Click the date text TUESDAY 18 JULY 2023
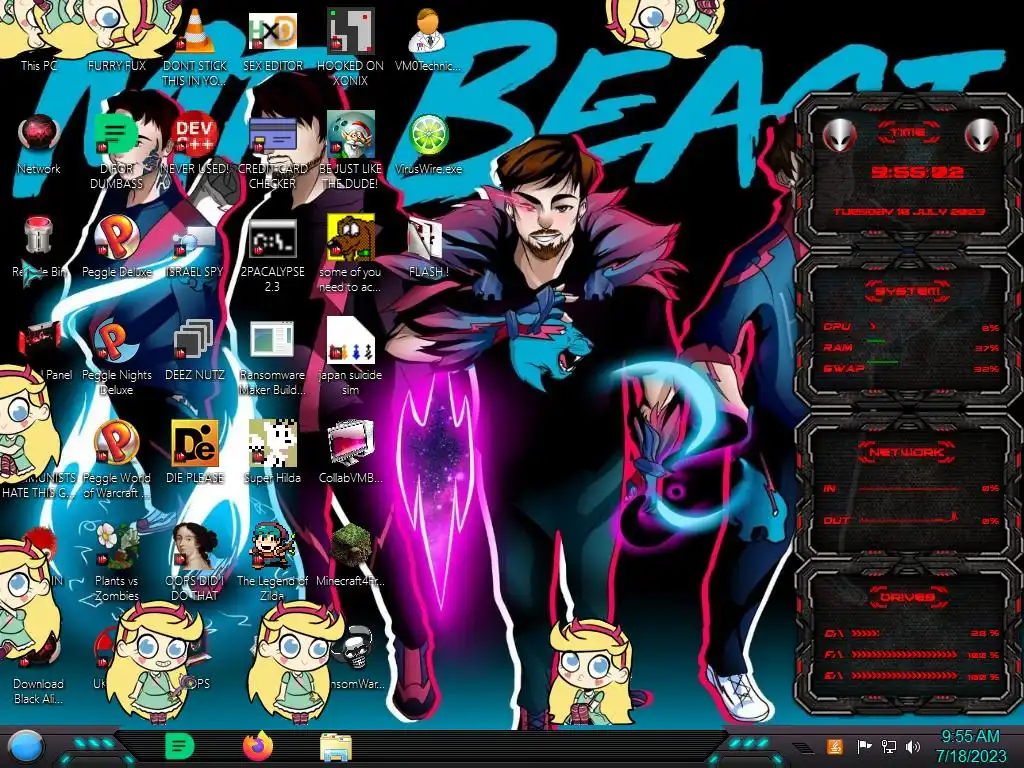1024x768 pixels. click(x=908, y=212)
